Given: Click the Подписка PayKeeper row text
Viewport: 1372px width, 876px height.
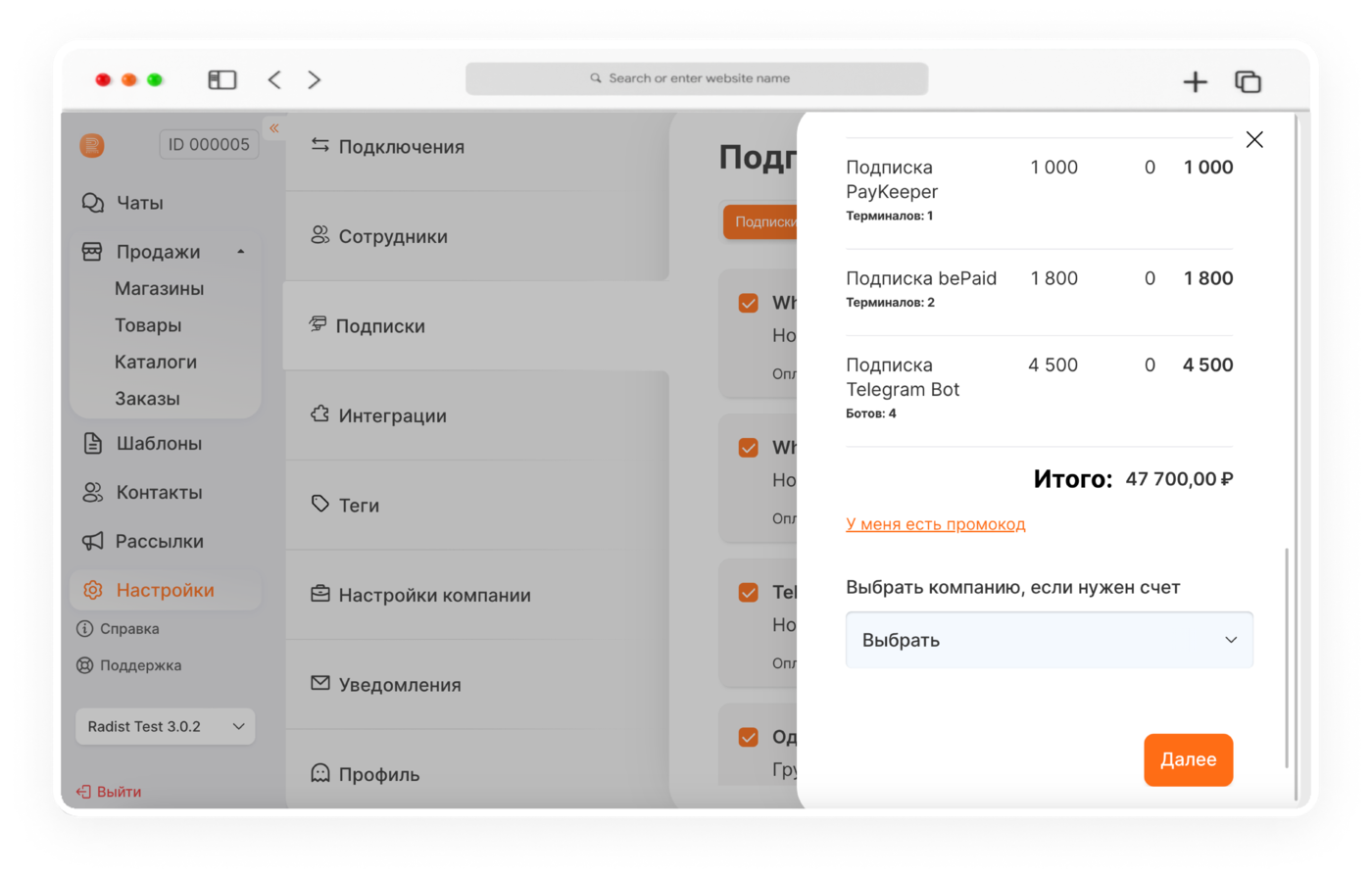Looking at the screenshot, I should pyautogui.click(x=892, y=179).
